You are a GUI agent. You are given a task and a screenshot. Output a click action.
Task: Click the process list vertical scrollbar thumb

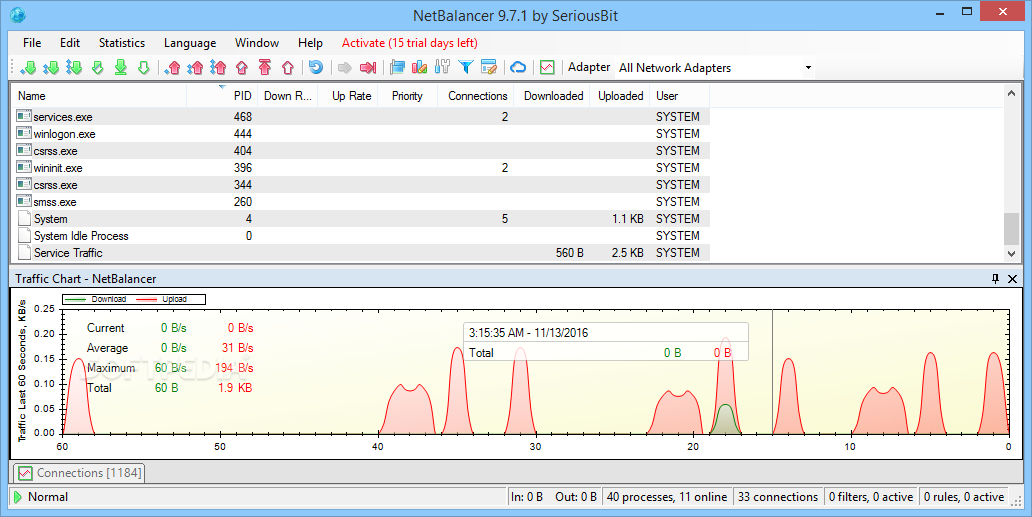(x=1012, y=228)
